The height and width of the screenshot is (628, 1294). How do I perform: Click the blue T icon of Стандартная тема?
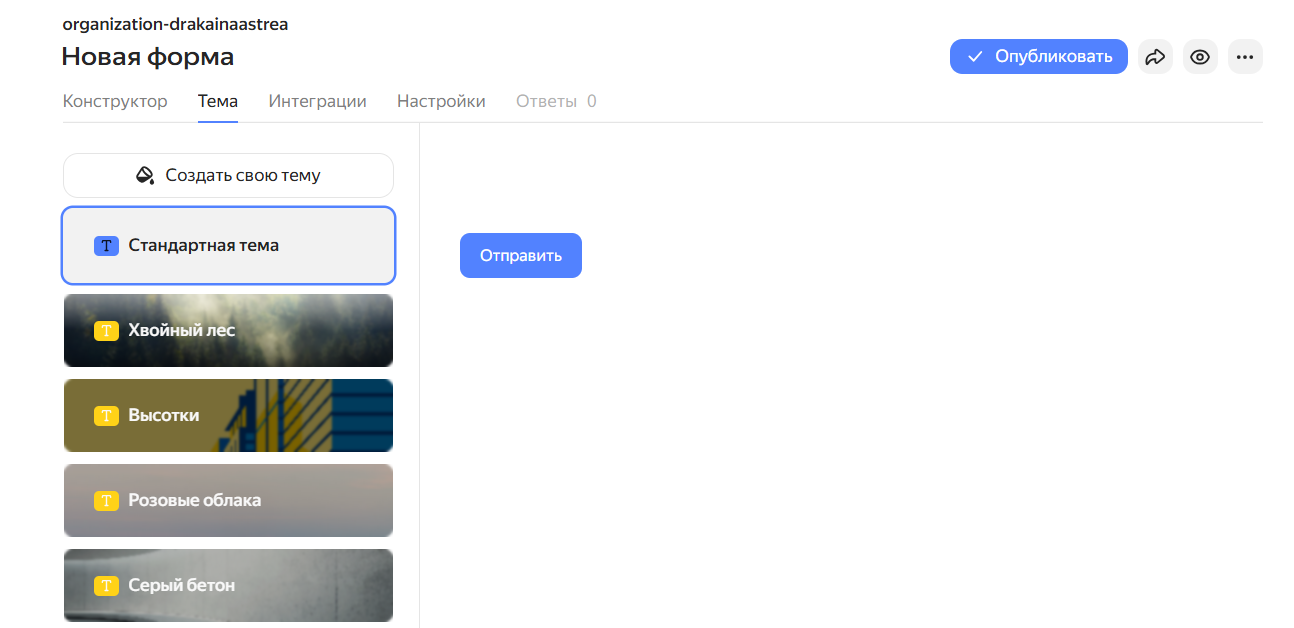(x=106, y=246)
